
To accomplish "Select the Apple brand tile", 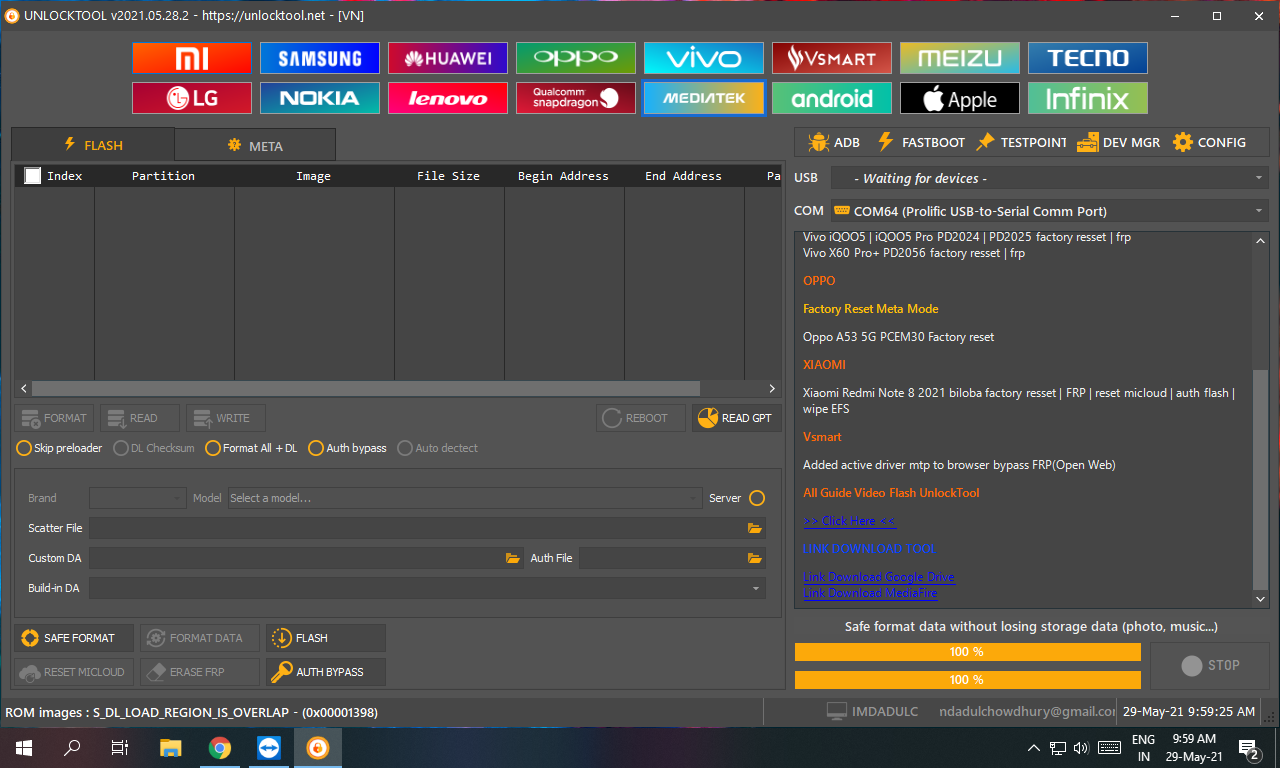I will pos(960,98).
